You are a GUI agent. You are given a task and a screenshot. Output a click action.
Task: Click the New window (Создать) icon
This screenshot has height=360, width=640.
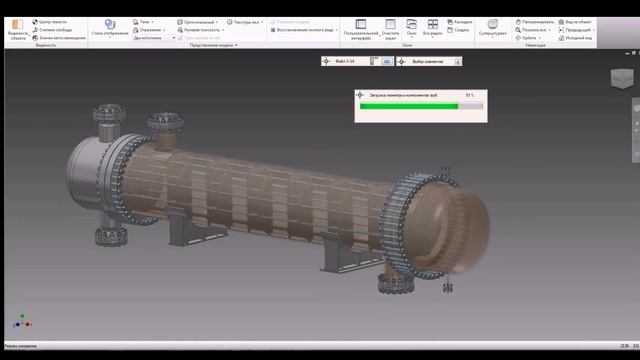(x=450, y=30)
